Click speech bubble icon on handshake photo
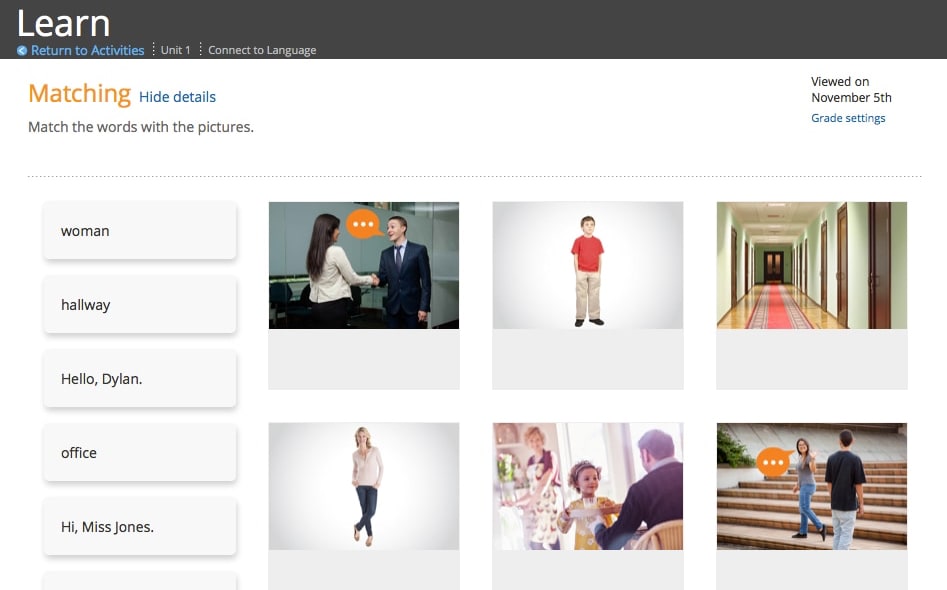 363,224
